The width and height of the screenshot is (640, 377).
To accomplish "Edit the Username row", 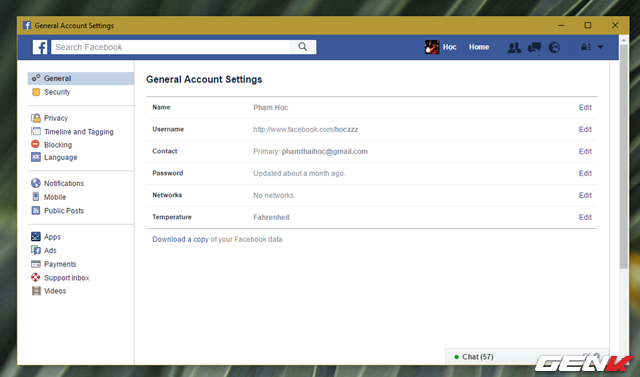I will [585, 129].
